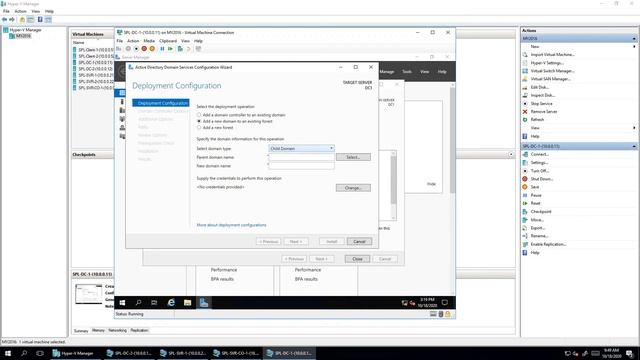640x360 pixels.
Task: Open Tools menu in Server Manager
Action: pyautogui.click(x=407, y=72)
